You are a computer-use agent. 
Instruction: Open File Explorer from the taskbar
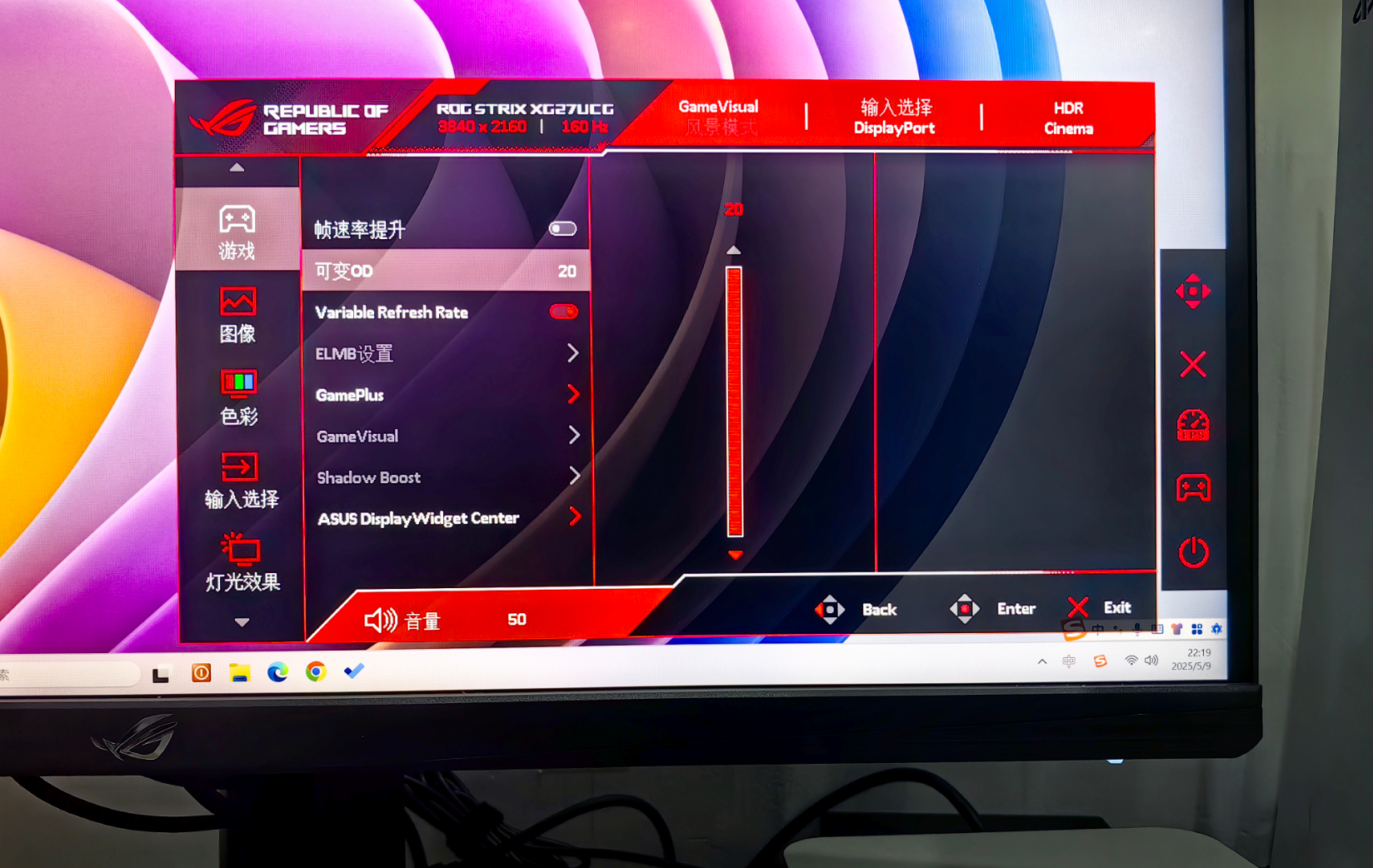pyautogui.click(x=240, y=672)
